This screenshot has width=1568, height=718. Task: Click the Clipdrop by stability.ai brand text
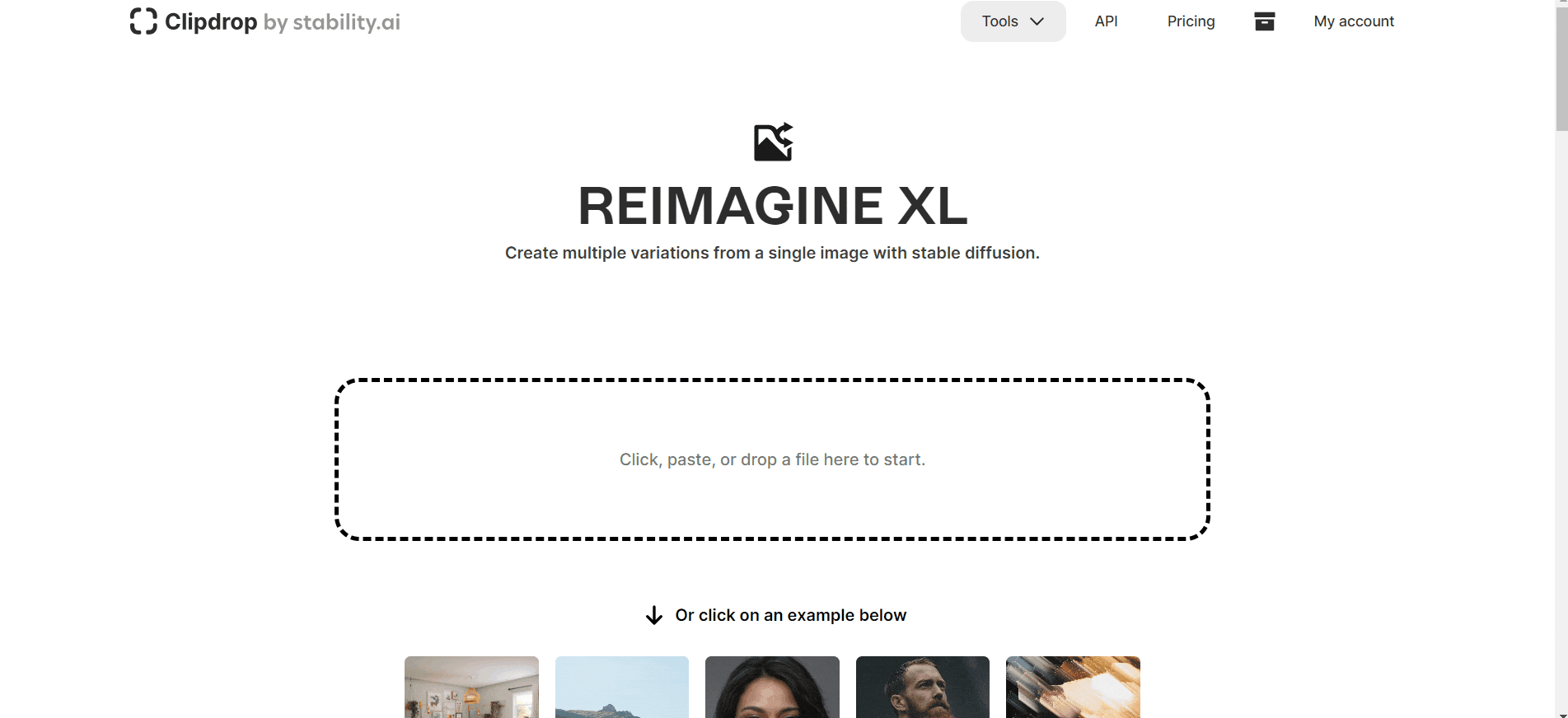point(283,21)
